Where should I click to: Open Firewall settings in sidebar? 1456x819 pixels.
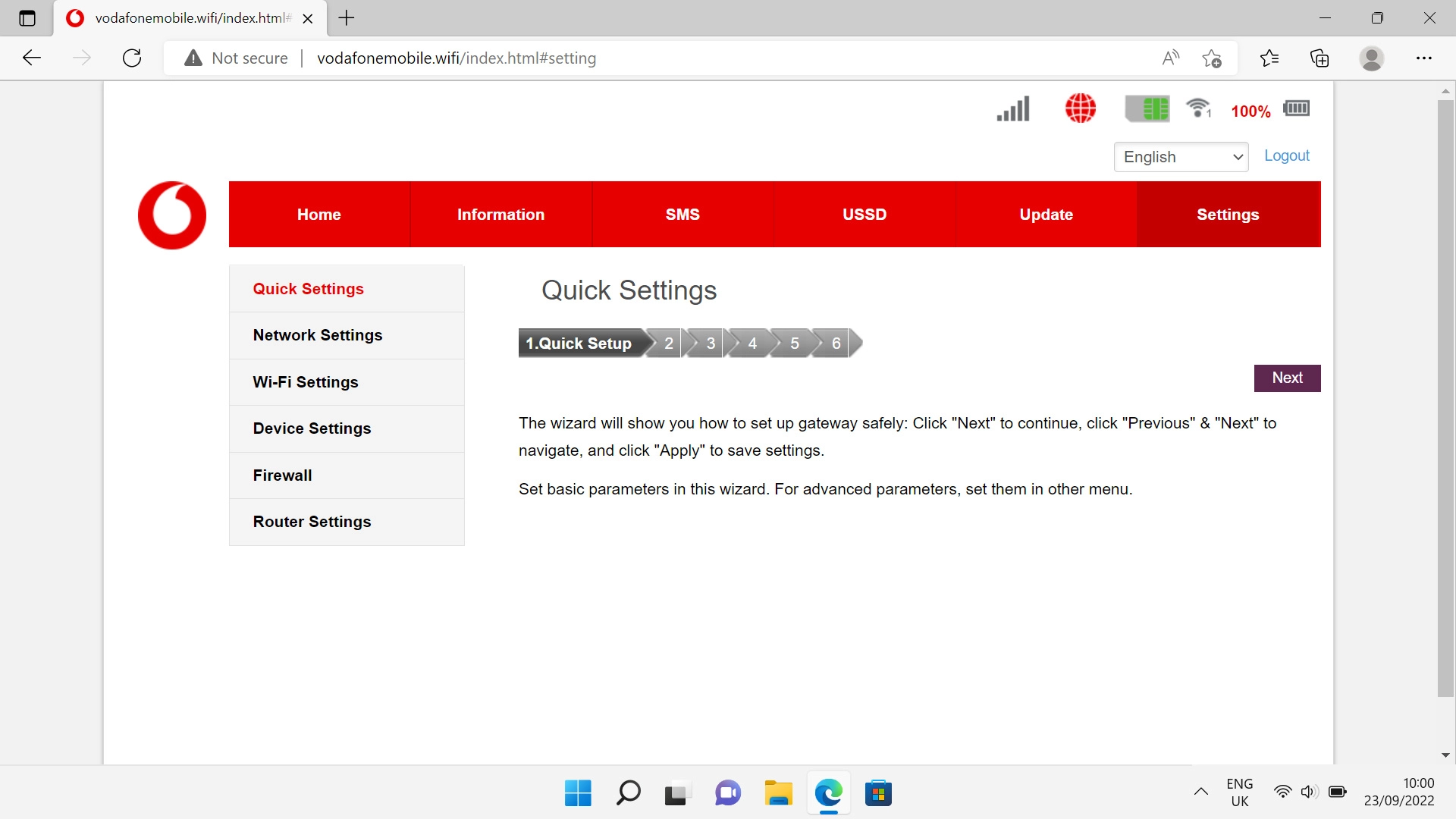click(282, 475)
